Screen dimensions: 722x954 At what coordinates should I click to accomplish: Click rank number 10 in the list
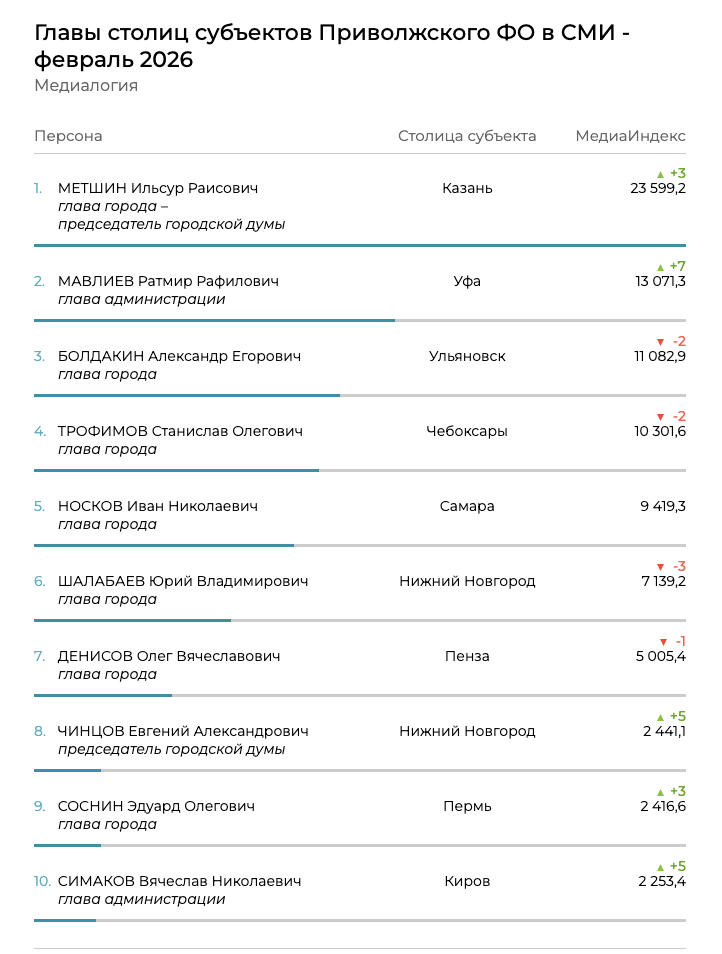pyautogui.click(x=41, y=881)
